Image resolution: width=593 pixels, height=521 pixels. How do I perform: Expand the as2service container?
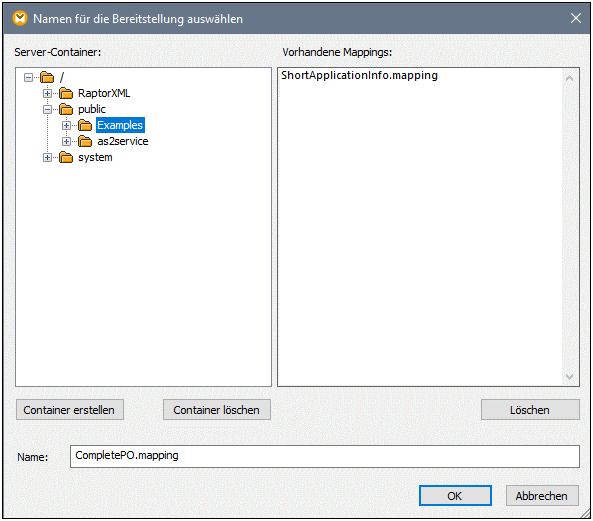tap(66, 141)
